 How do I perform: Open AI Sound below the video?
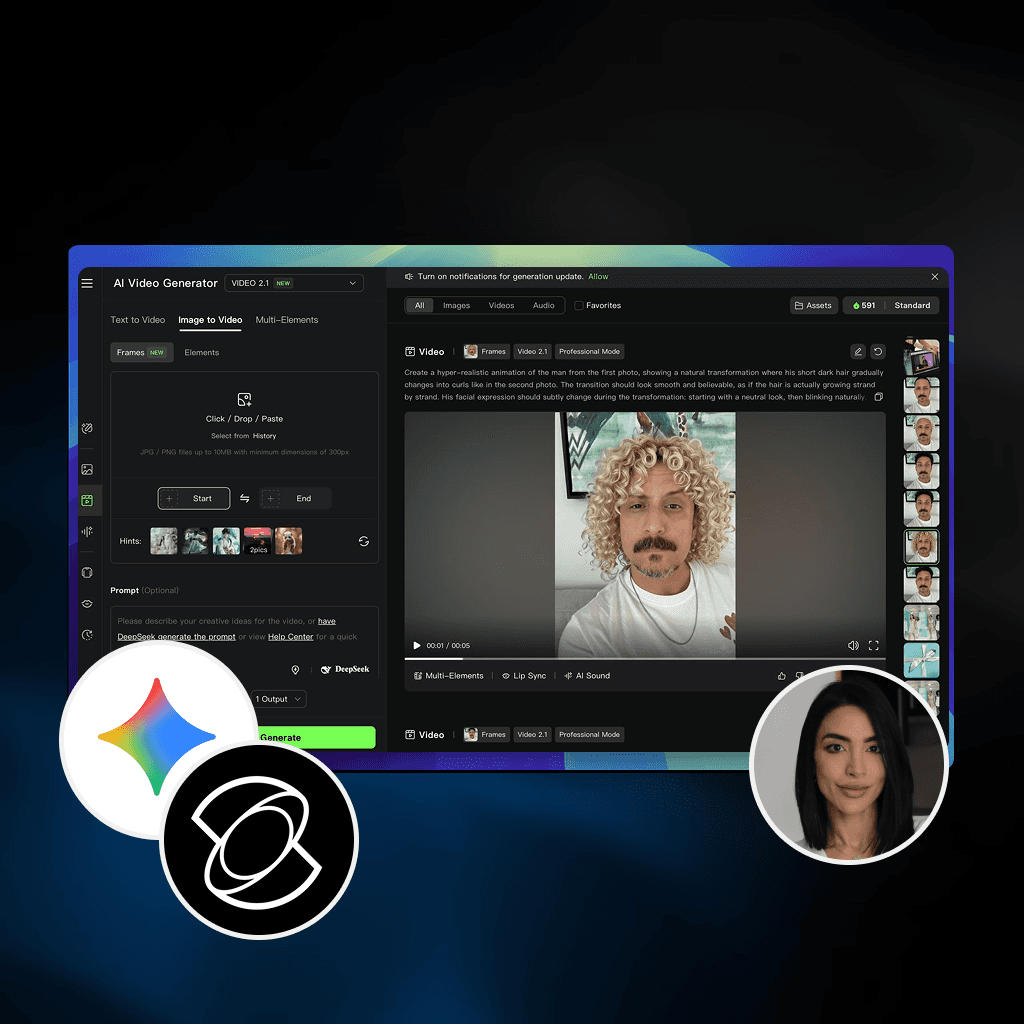coord(586,676)
